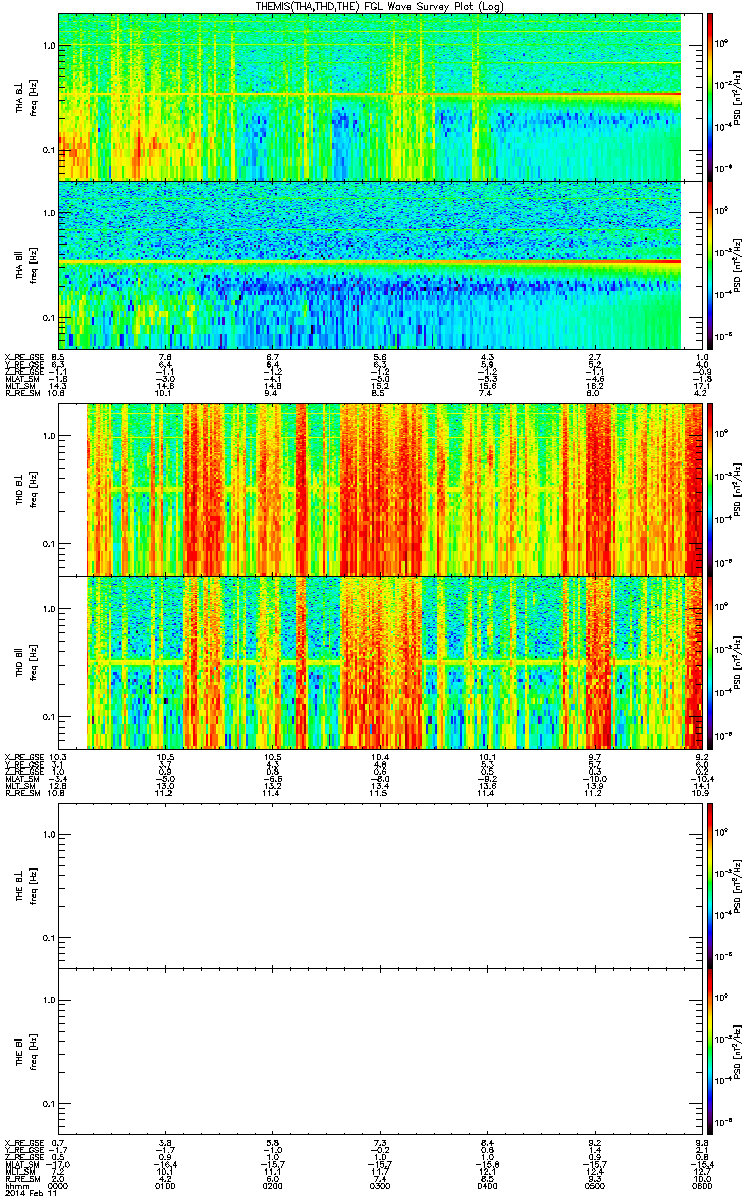The height and width of the screenshot is (1200, 750).
Task: Click the 'THA B⊥ freq [Hz]' axis label
Action: pos(24,96)
